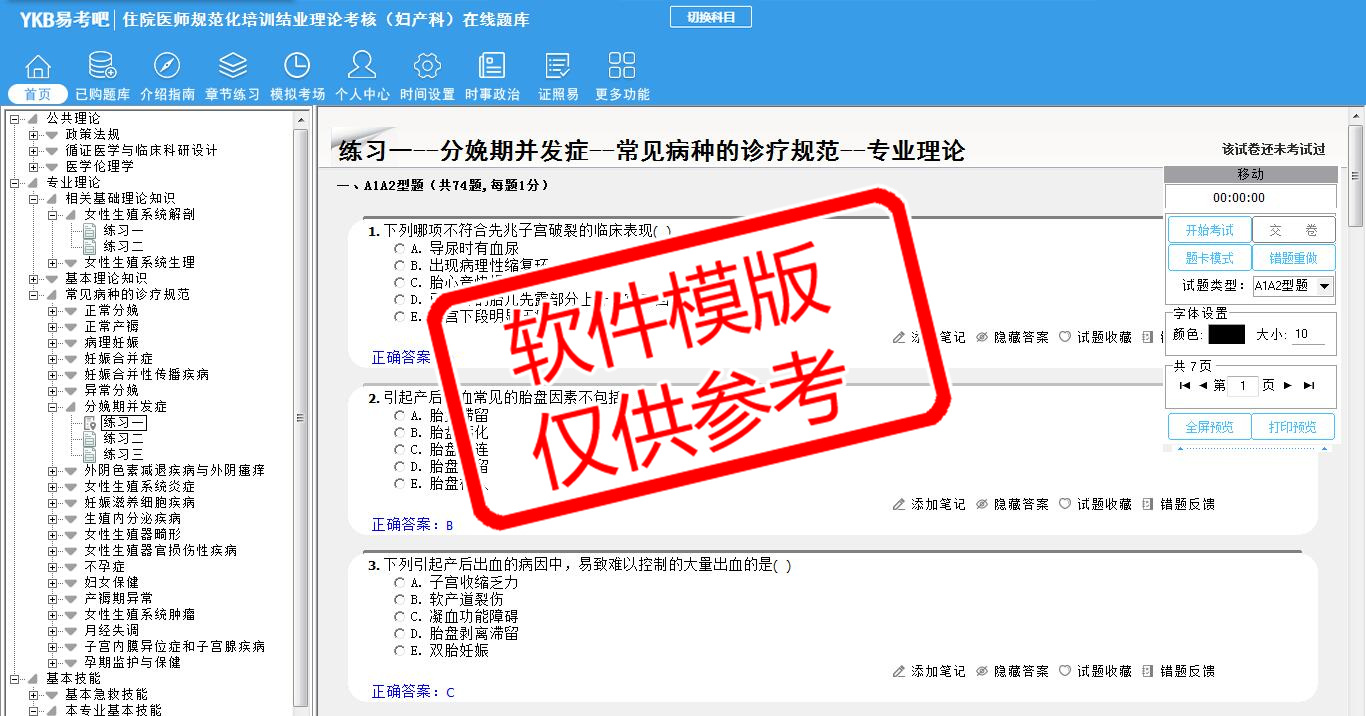Screen dimensions: 1366x716
Task: Open 章节练习 layers icon
Action: coord(232,67)
